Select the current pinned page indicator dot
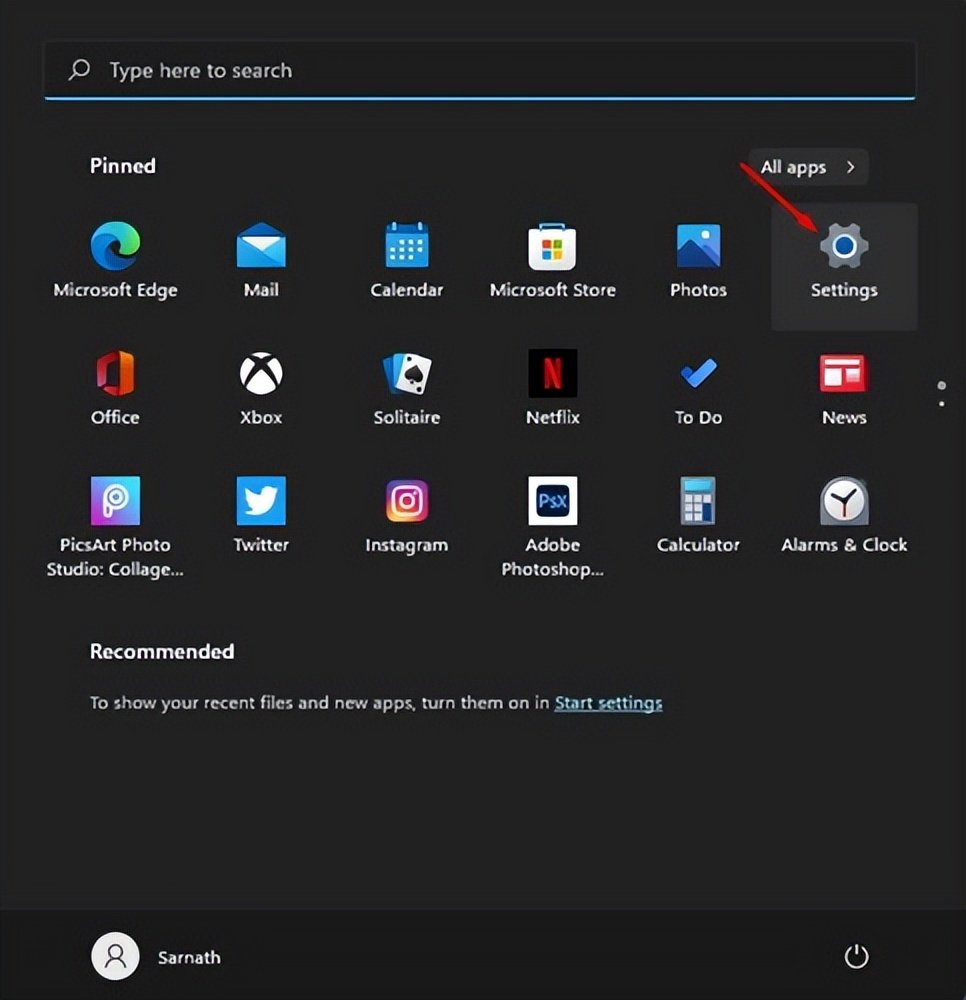 click(942, 386)
